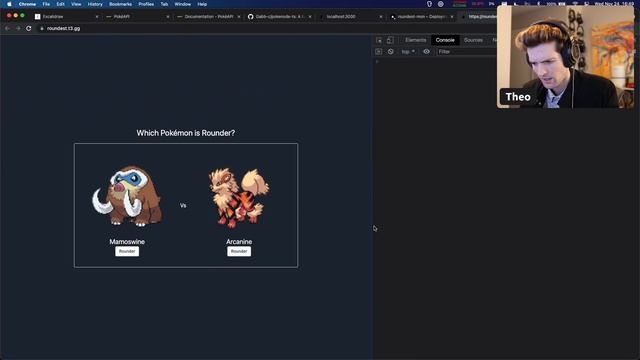Click the circular status icon in the menu bar

pyautogui.click(x=441, y=4)
